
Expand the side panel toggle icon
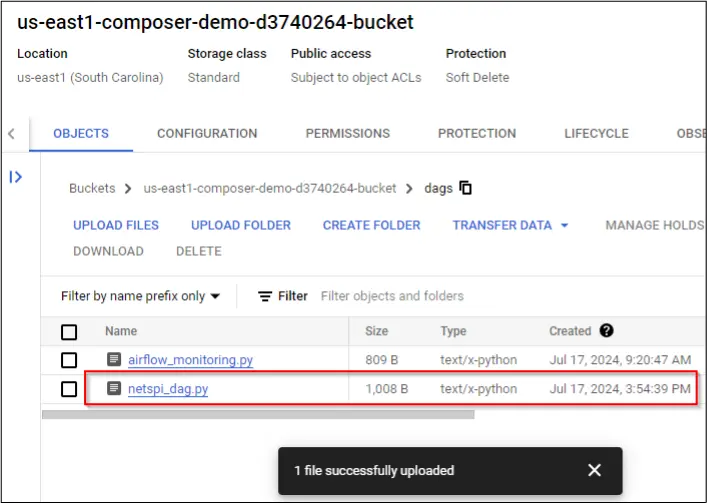[15, 177]
